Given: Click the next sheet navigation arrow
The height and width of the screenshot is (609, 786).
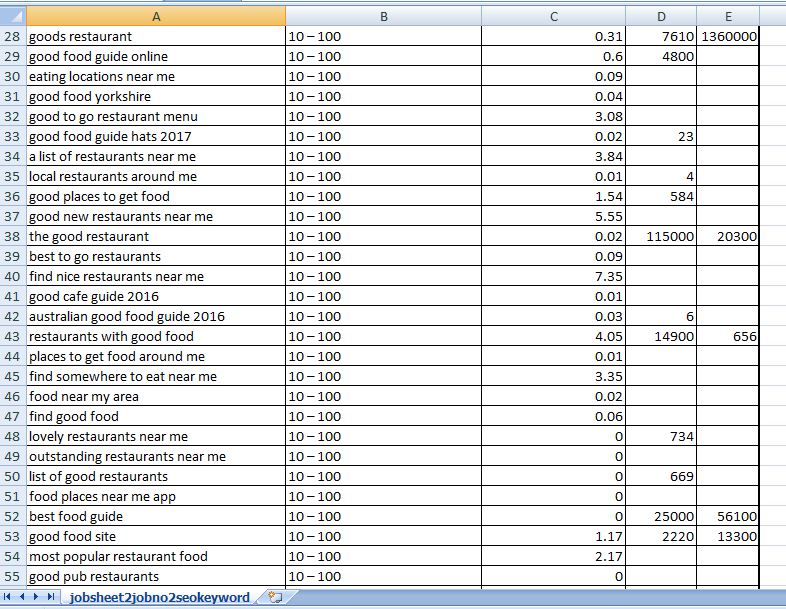Looking at the screenshot, I should pos(38,597).
